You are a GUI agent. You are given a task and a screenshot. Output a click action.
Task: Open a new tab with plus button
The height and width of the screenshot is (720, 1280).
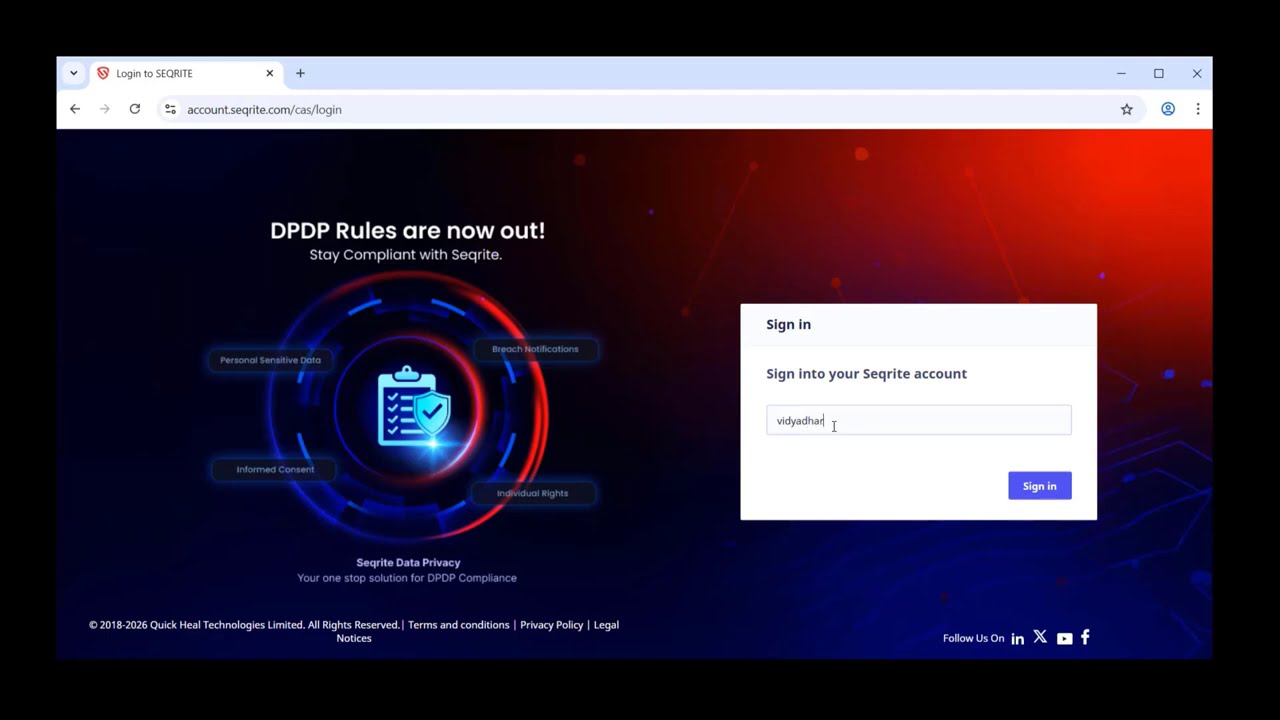[x=300, y=73]
